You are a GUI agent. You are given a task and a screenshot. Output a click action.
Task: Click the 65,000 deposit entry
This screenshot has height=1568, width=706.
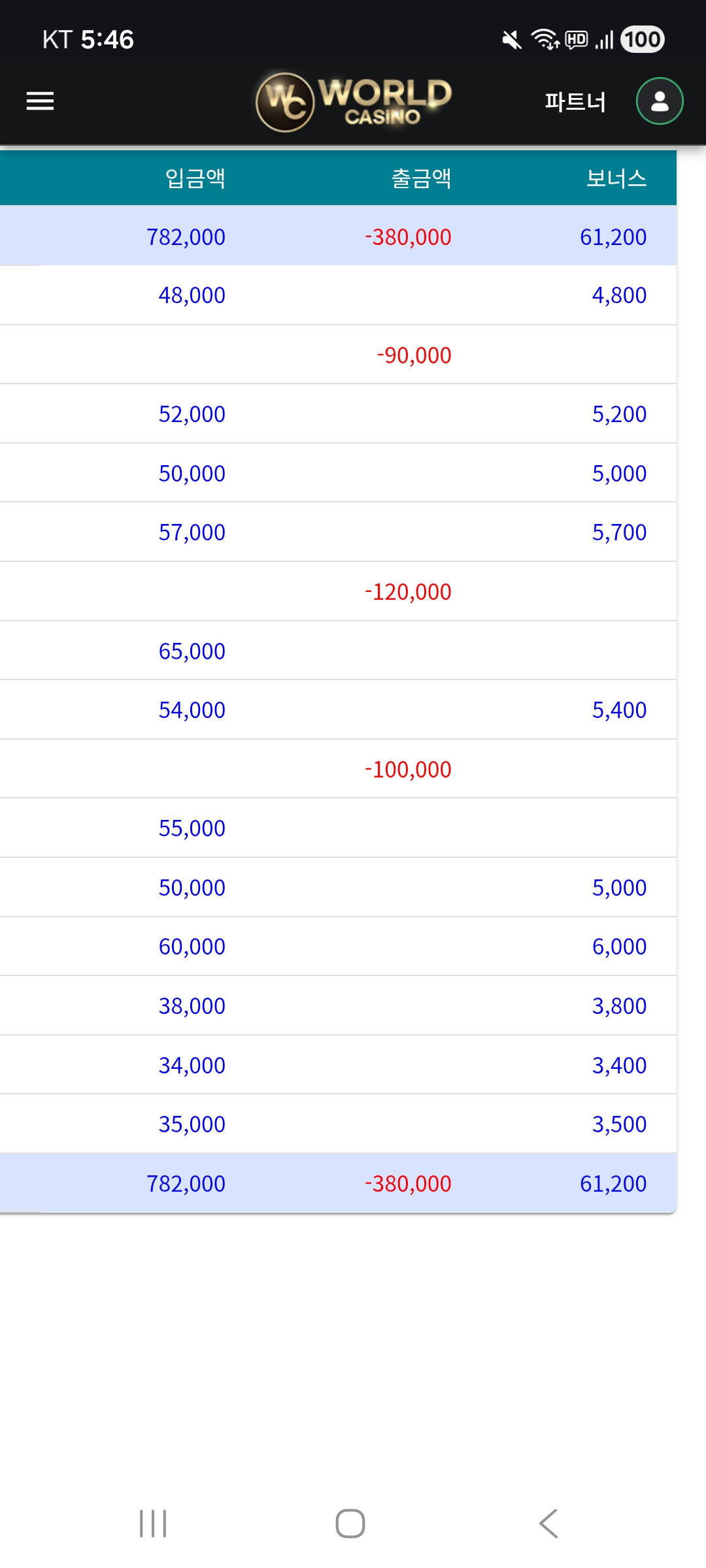point(192,651)
